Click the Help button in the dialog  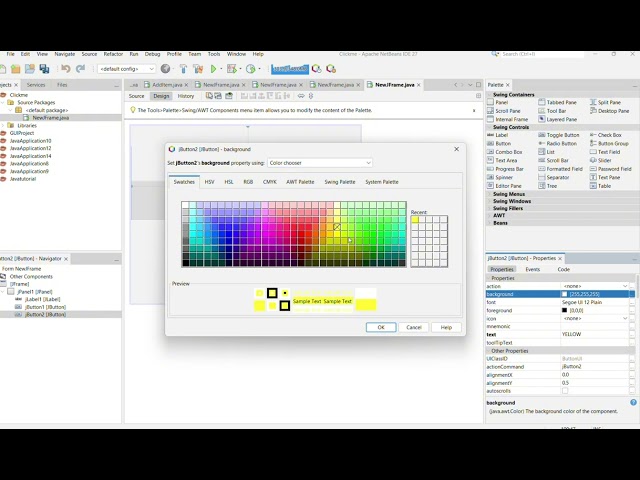click(x=446, y=327)
